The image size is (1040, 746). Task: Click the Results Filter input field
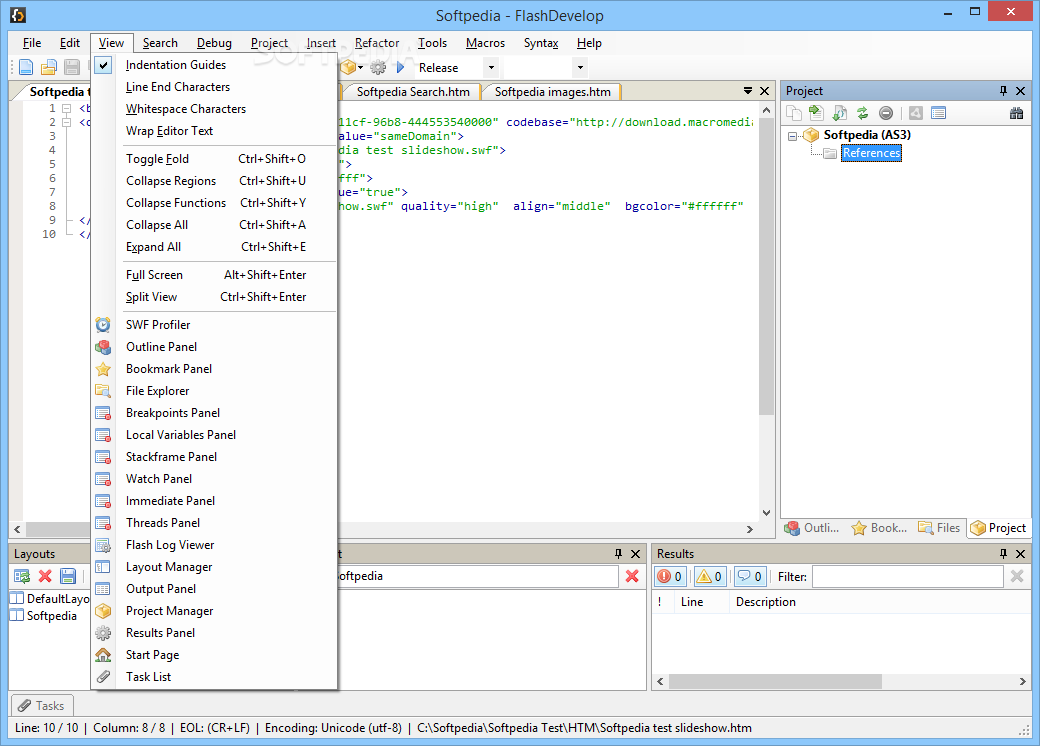coord(907,576)
